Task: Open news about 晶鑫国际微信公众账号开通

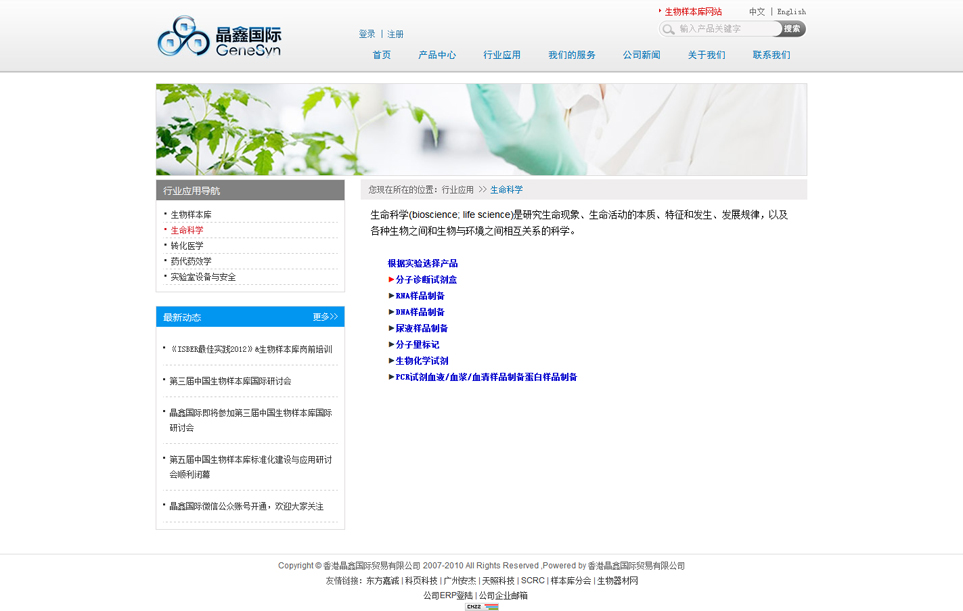Action: [x=246, y=507]
